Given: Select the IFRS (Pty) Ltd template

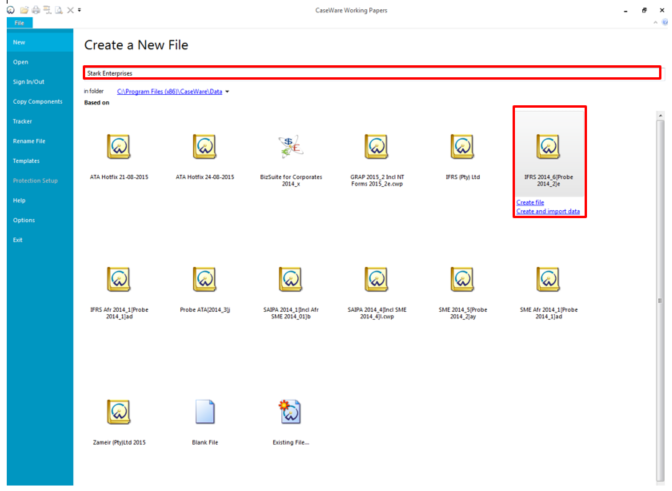Looking at the screenshot, I should click(463, 157).
